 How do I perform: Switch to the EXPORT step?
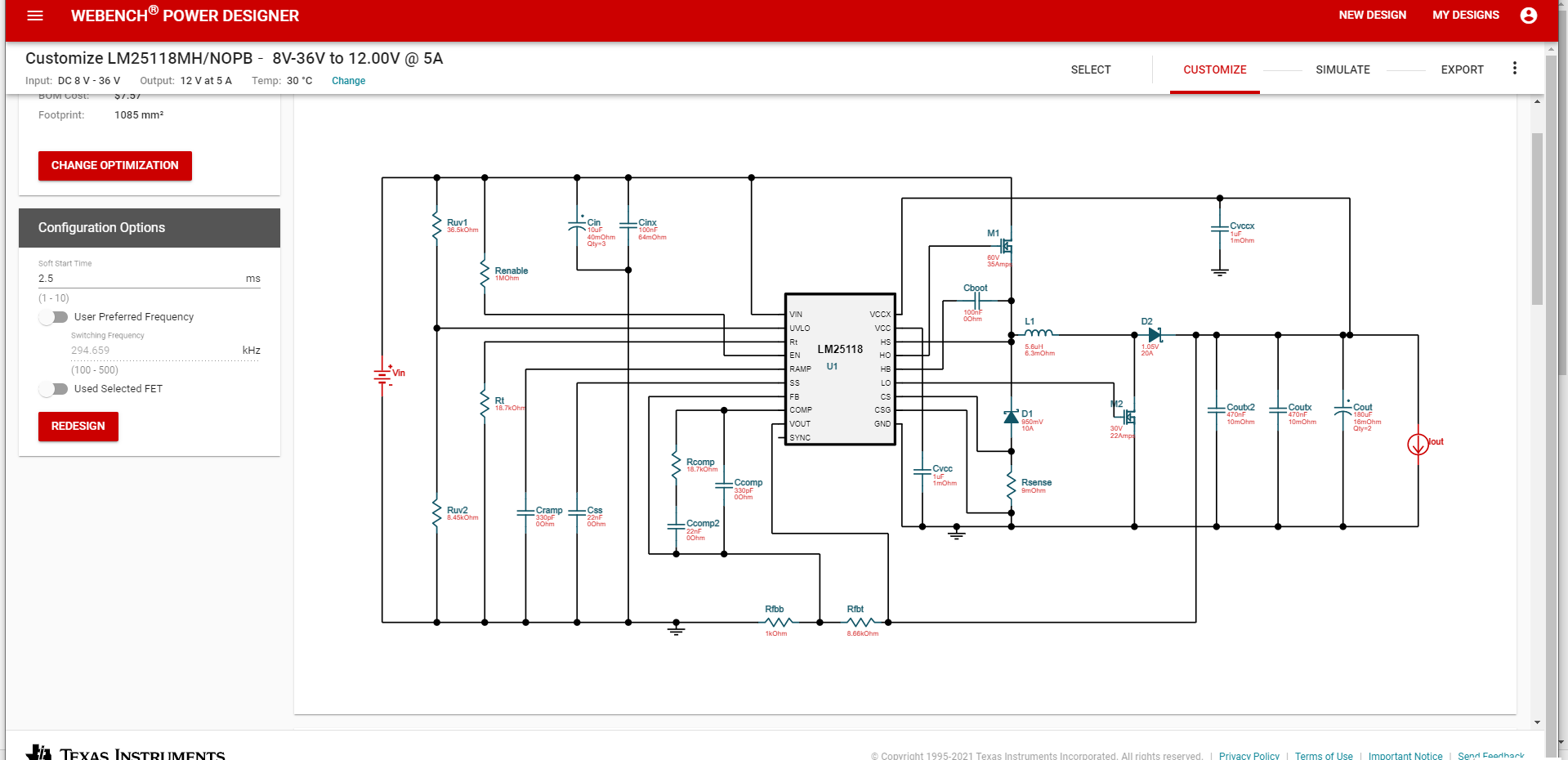click(x=1462, y=69)
